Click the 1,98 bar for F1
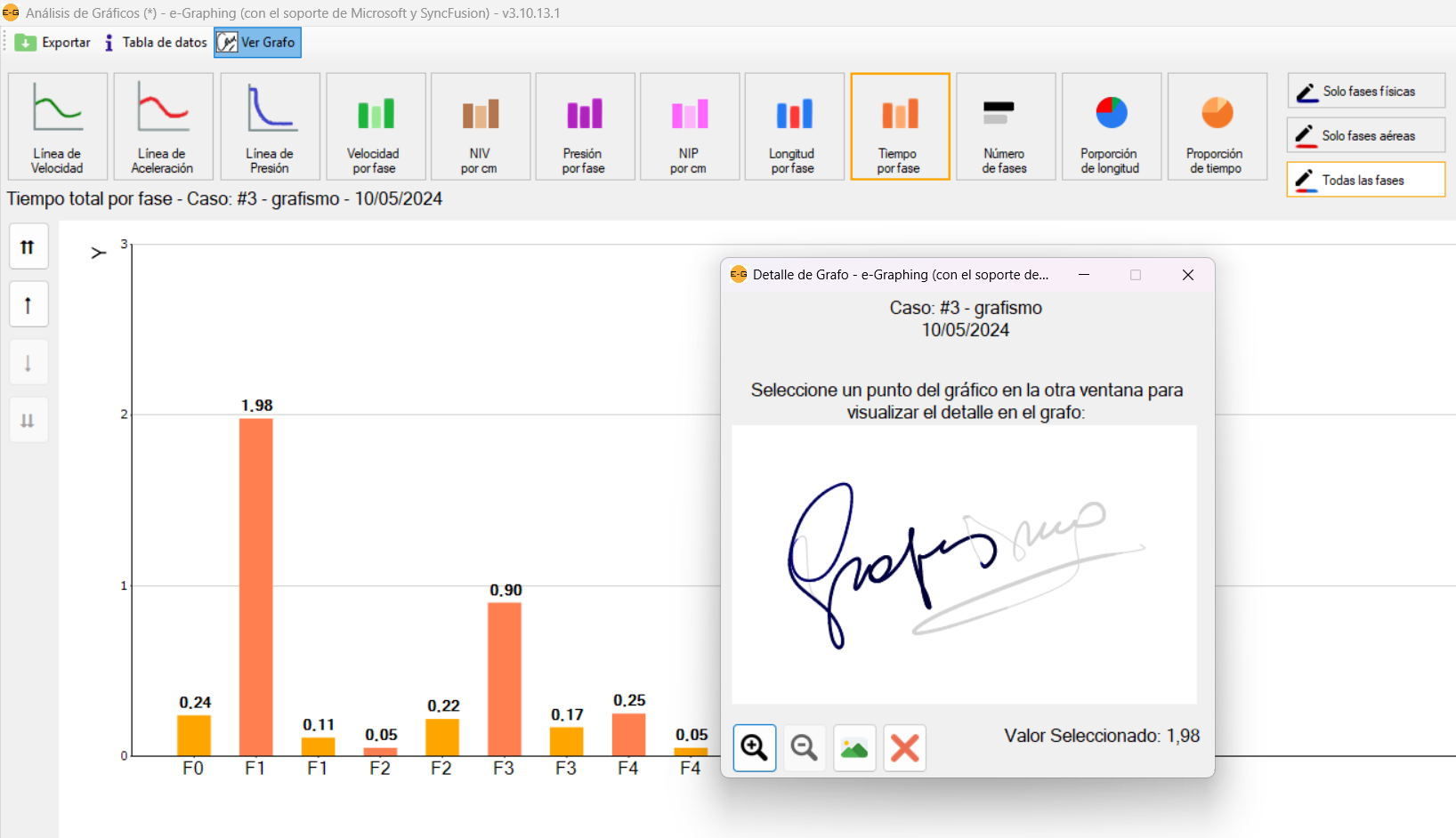The image size is (1456, 838). (x=256, y=587)
